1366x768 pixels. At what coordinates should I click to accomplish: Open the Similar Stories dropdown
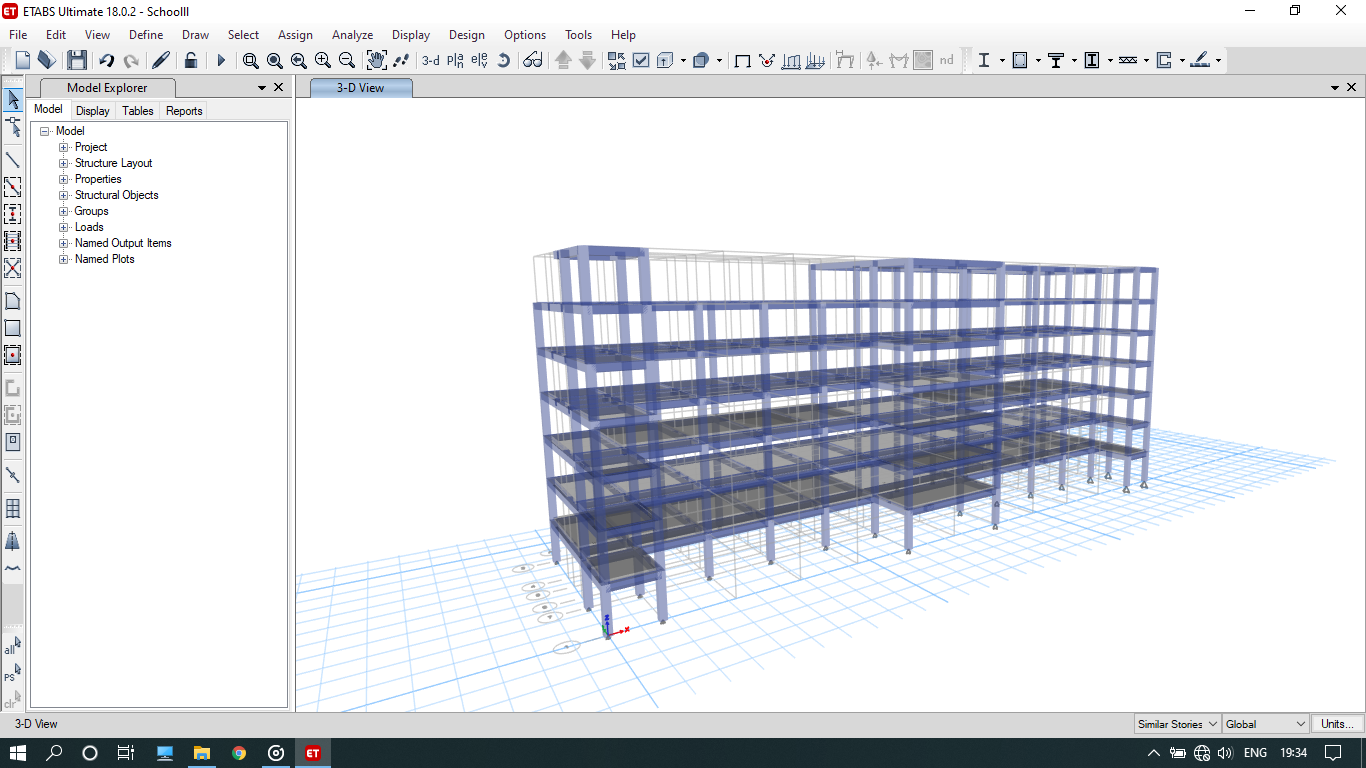(x=1176, y=723)
